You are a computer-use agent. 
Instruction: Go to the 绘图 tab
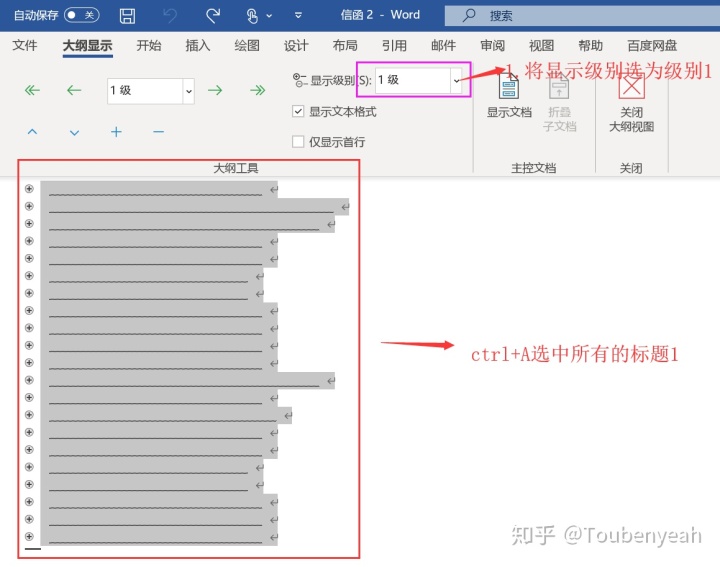(x=247, y=45)
